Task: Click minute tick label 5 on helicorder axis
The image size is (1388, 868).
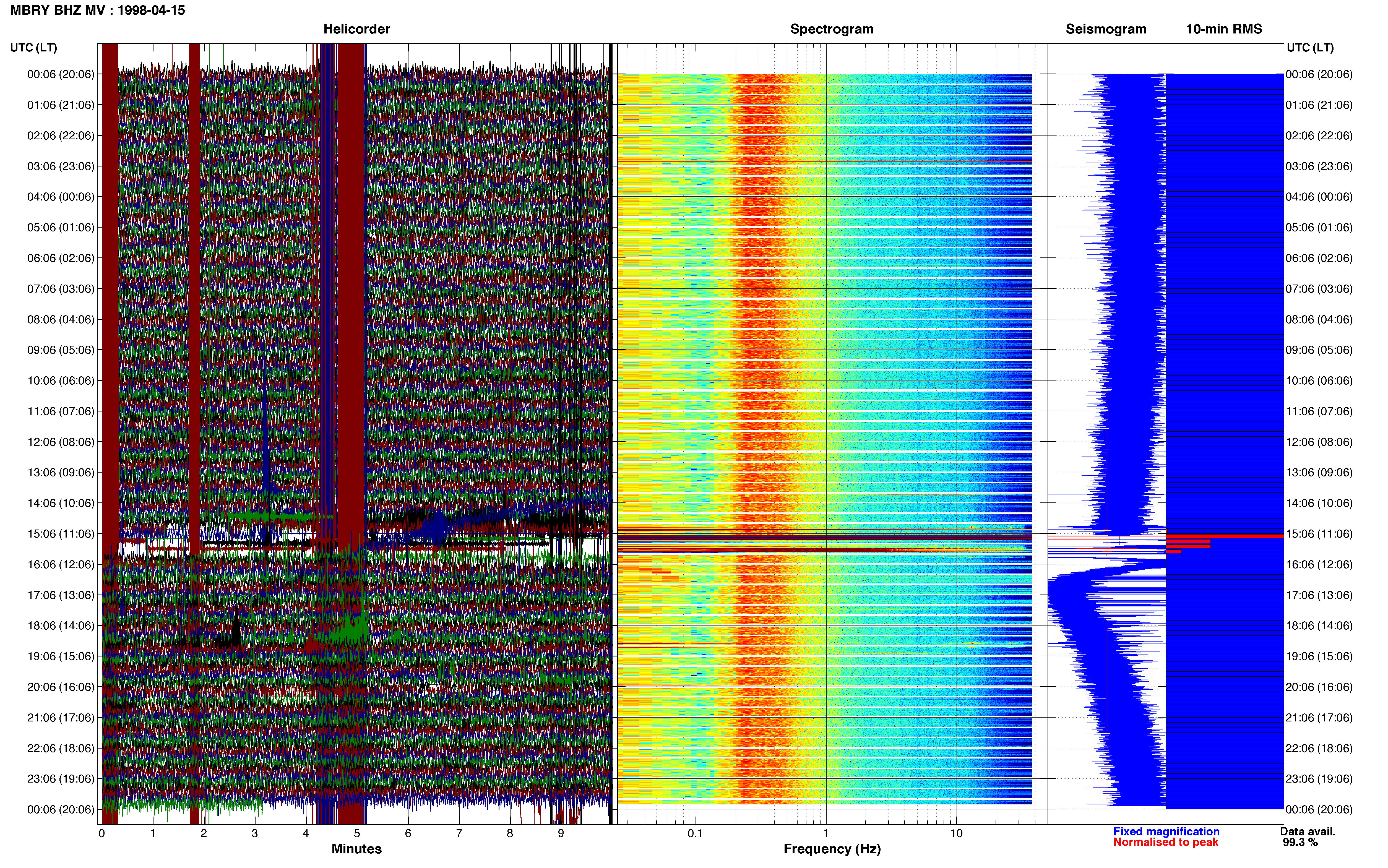Action: (x=357, y=833)
